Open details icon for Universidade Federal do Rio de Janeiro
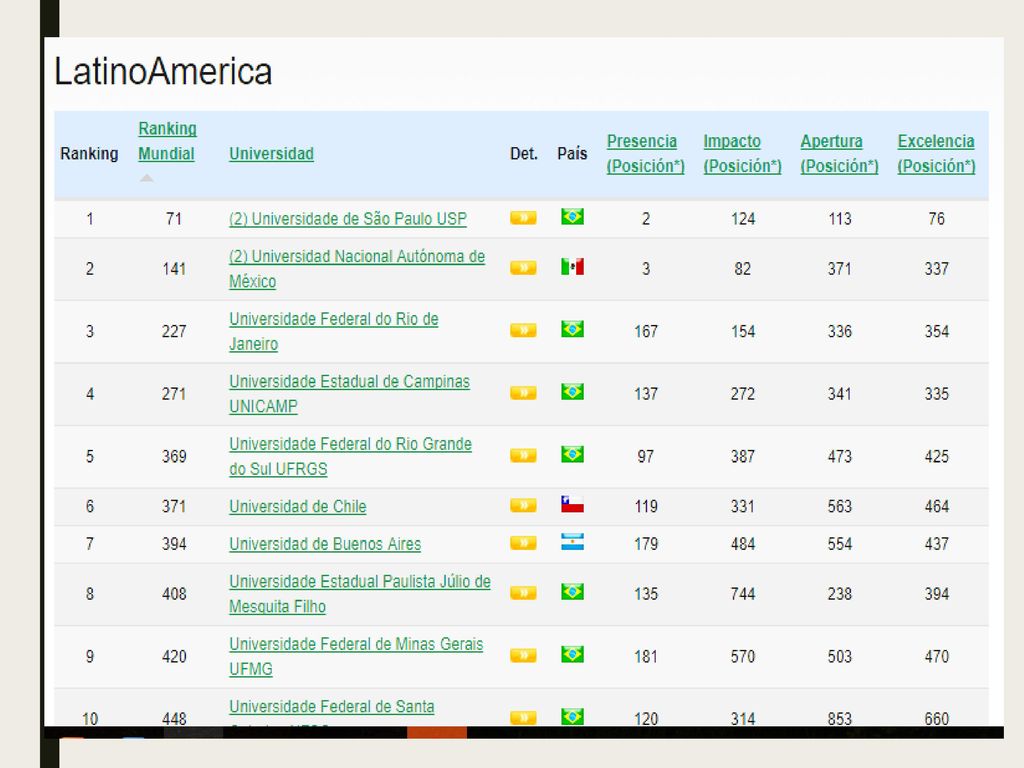This screenshot has height=768, width=1024. click(523, 330)
